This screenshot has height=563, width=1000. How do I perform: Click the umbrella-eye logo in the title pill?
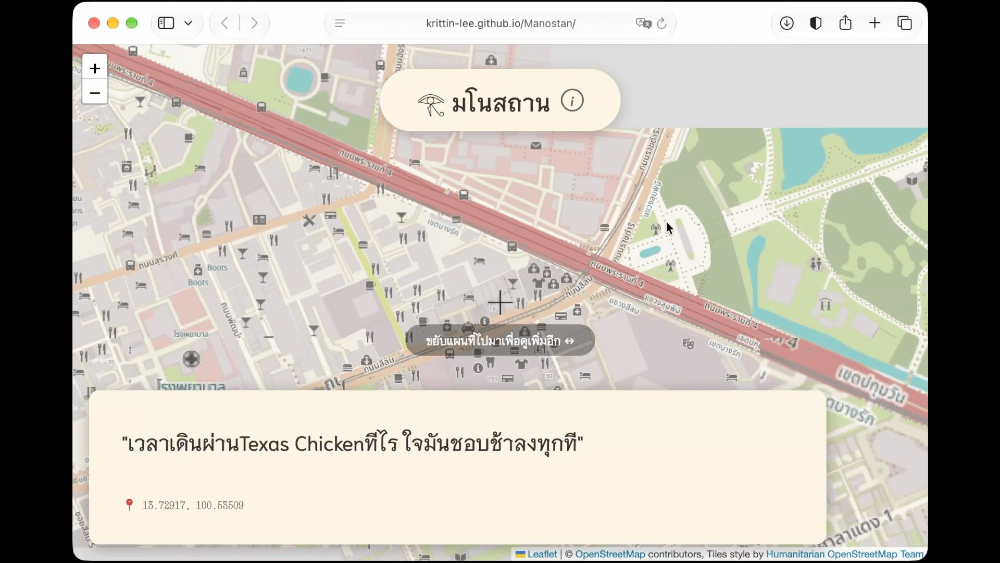pyautogui.click(x=431, y=104)
